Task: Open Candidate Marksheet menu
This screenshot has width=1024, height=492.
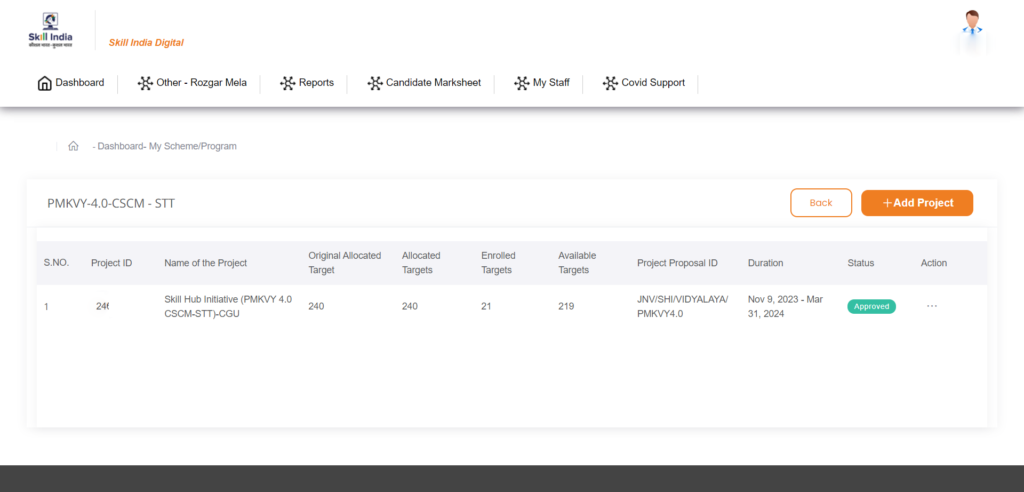Action: point(424,83)
